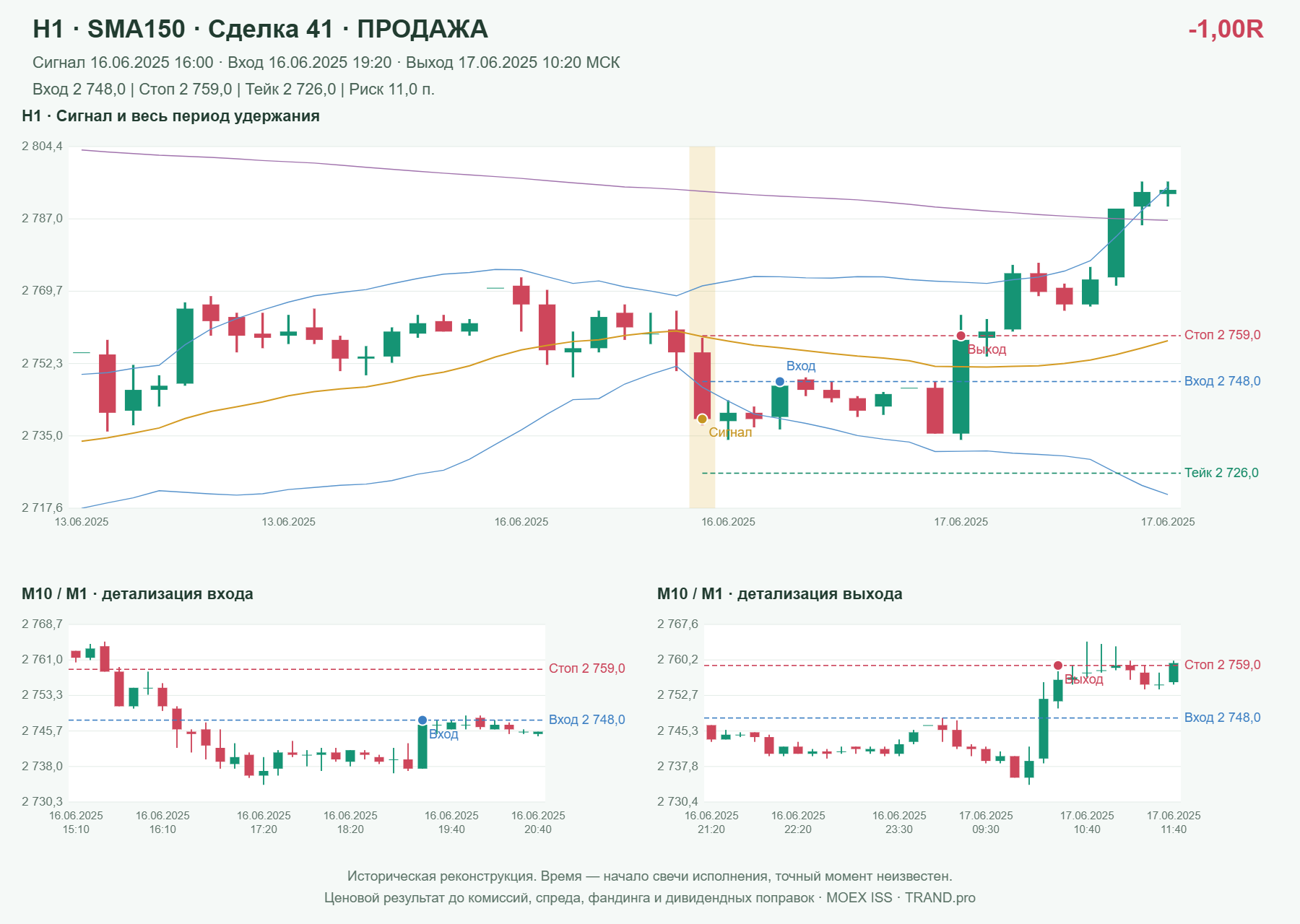This screenshot has height=924, width=1300.
Task: Click the line starting "Сигнал 16.06.2025 16:00"
Action: [x=326, y=63]
